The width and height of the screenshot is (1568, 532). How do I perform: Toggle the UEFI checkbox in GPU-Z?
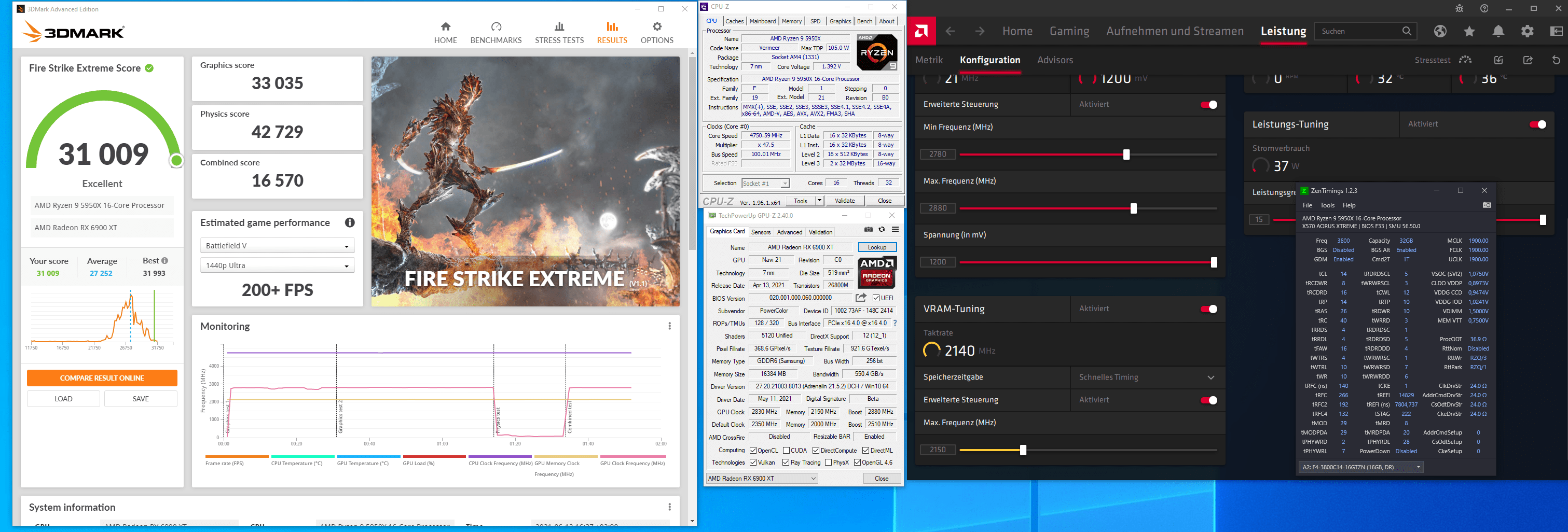click(x=876, y=298)
